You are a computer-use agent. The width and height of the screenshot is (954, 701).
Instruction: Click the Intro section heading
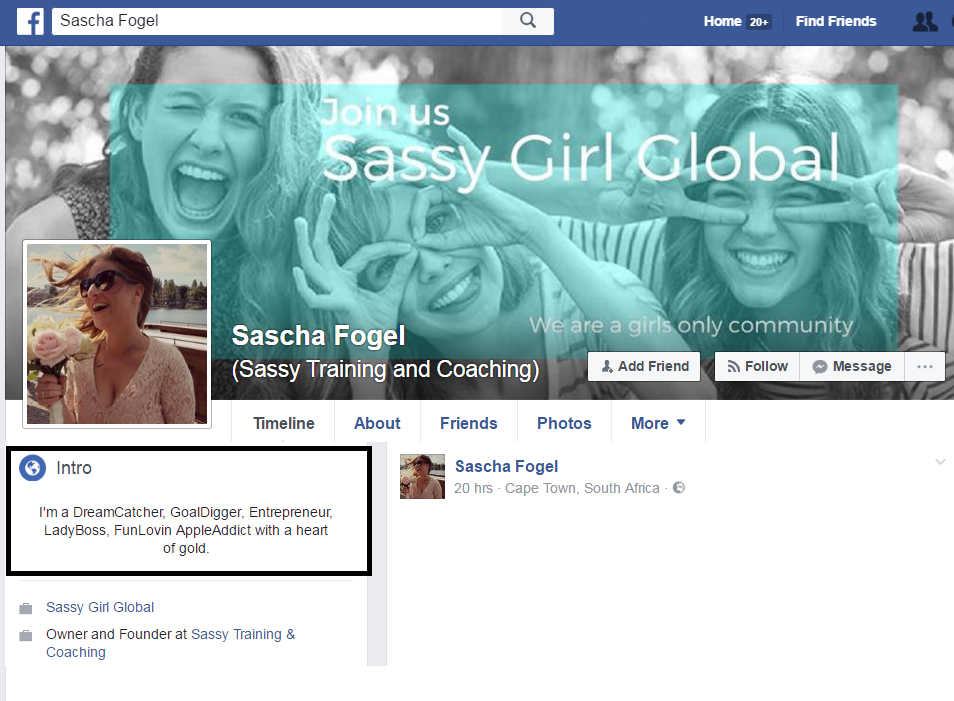74,468
